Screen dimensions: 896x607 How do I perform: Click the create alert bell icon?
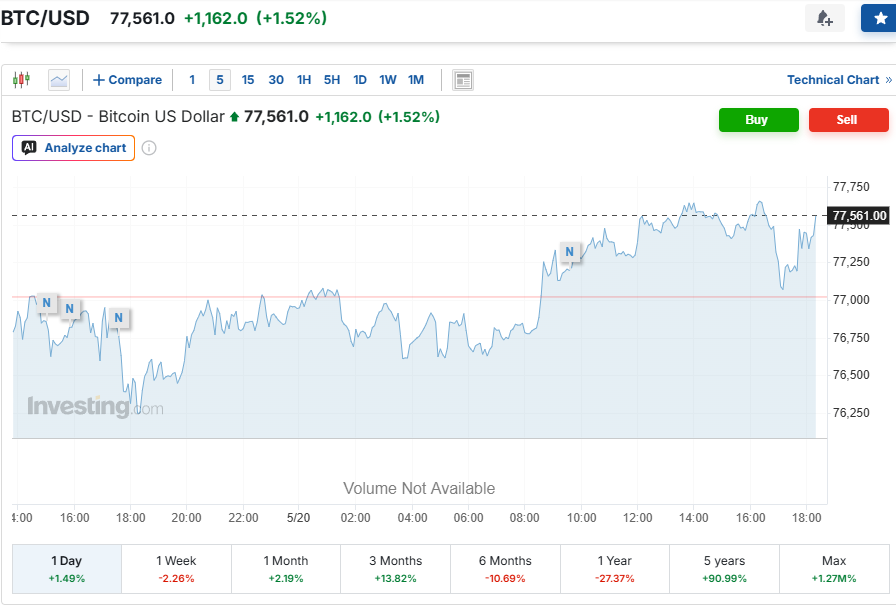(x=824, y=18)
